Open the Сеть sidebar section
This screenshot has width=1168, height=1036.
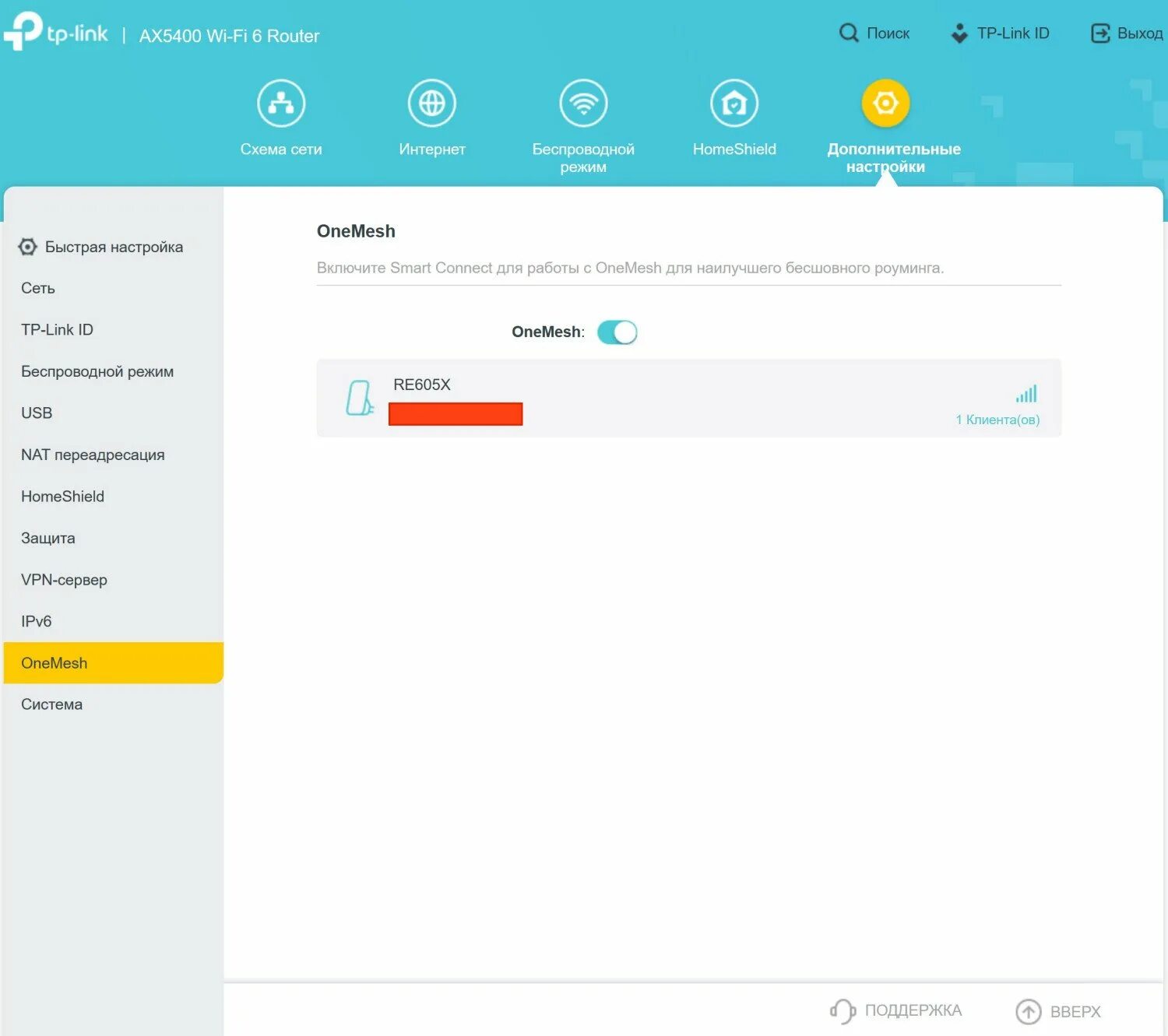click(114, 288)
